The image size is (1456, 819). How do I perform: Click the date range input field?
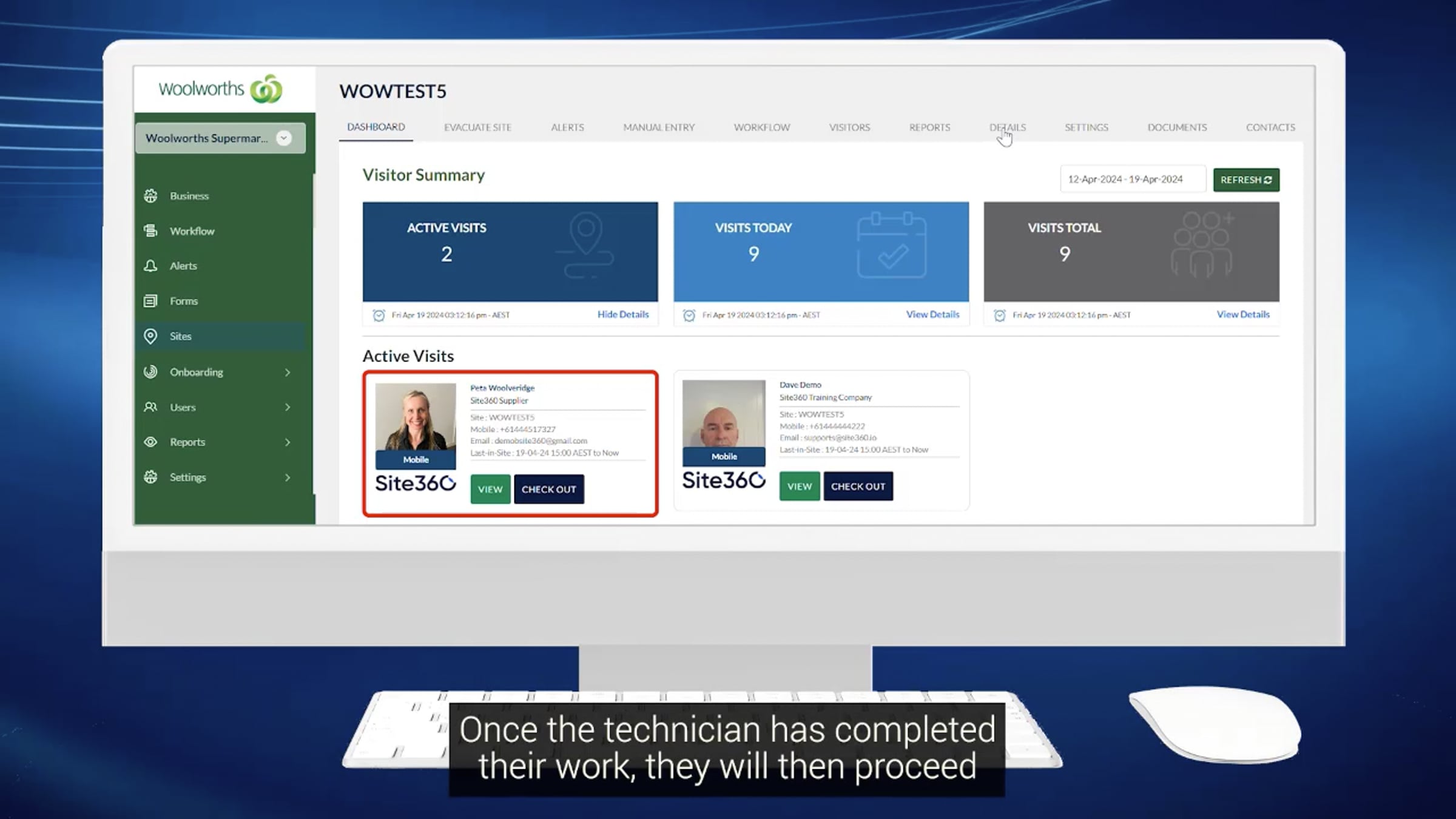1132,180
